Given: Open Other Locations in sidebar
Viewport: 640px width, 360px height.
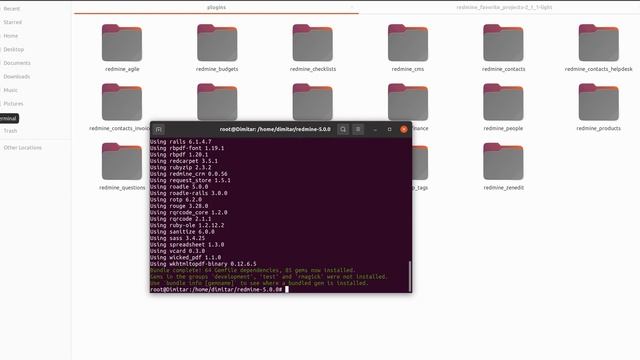Looking at the screenshot, I should point(22,148).
